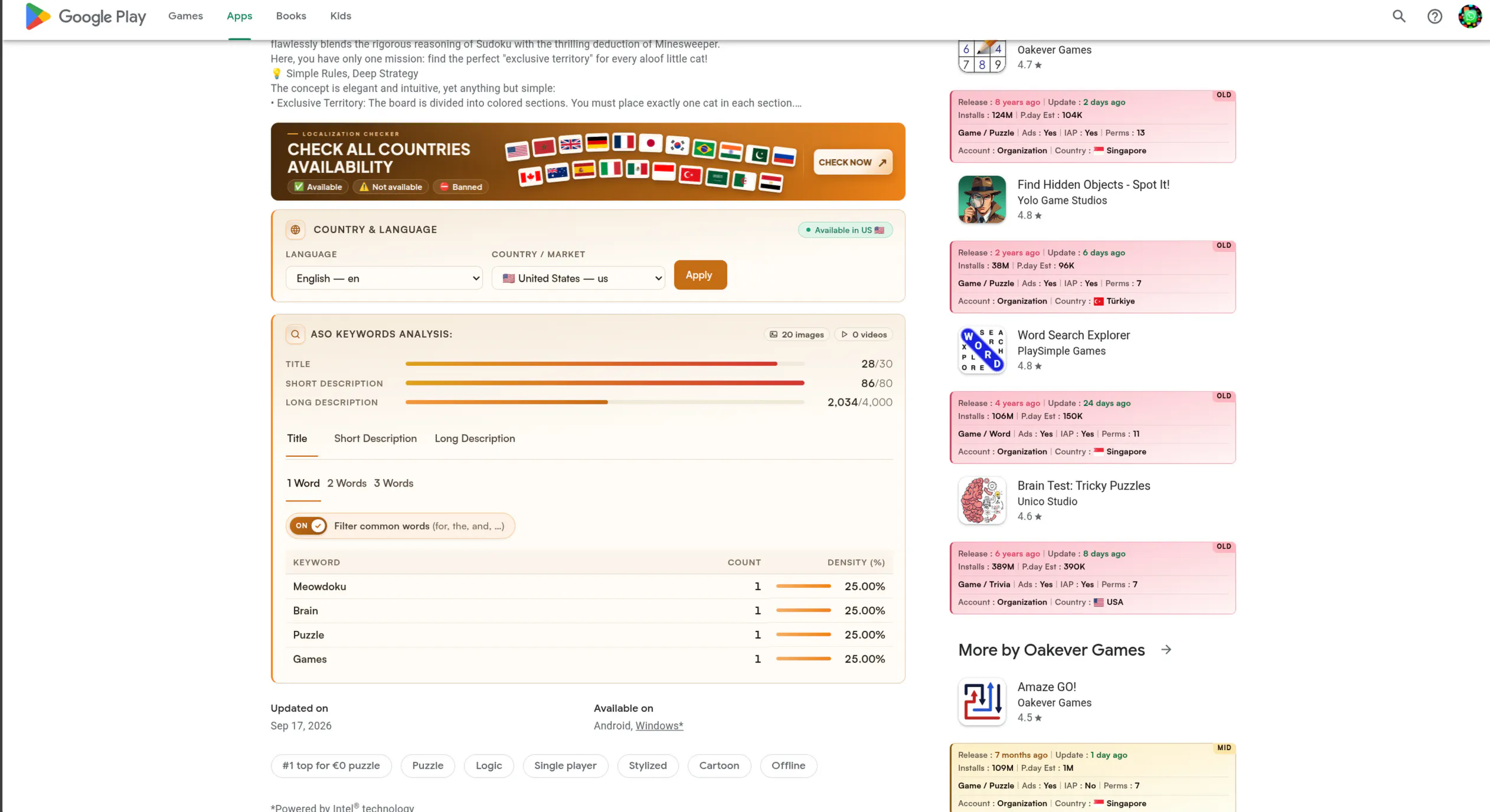This screenshot has height=812, width=1490.
Task: Click the Meowdoku keyword row
Action: coord(589,587)
